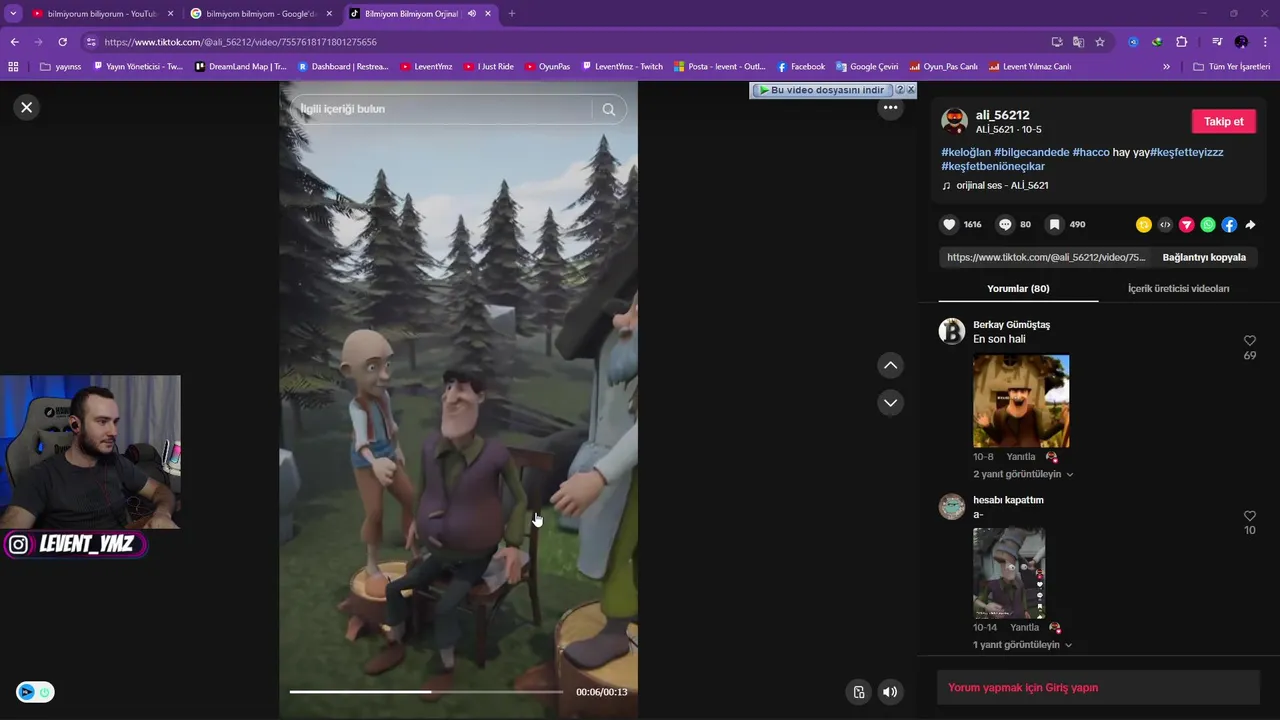
Task: Open the tab search dropdown
Action: (x=12, y=14)
